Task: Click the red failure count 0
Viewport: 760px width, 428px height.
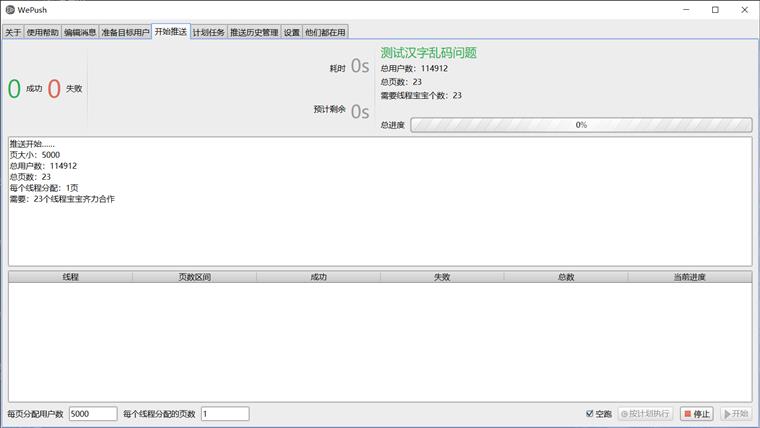Action: 54,89
